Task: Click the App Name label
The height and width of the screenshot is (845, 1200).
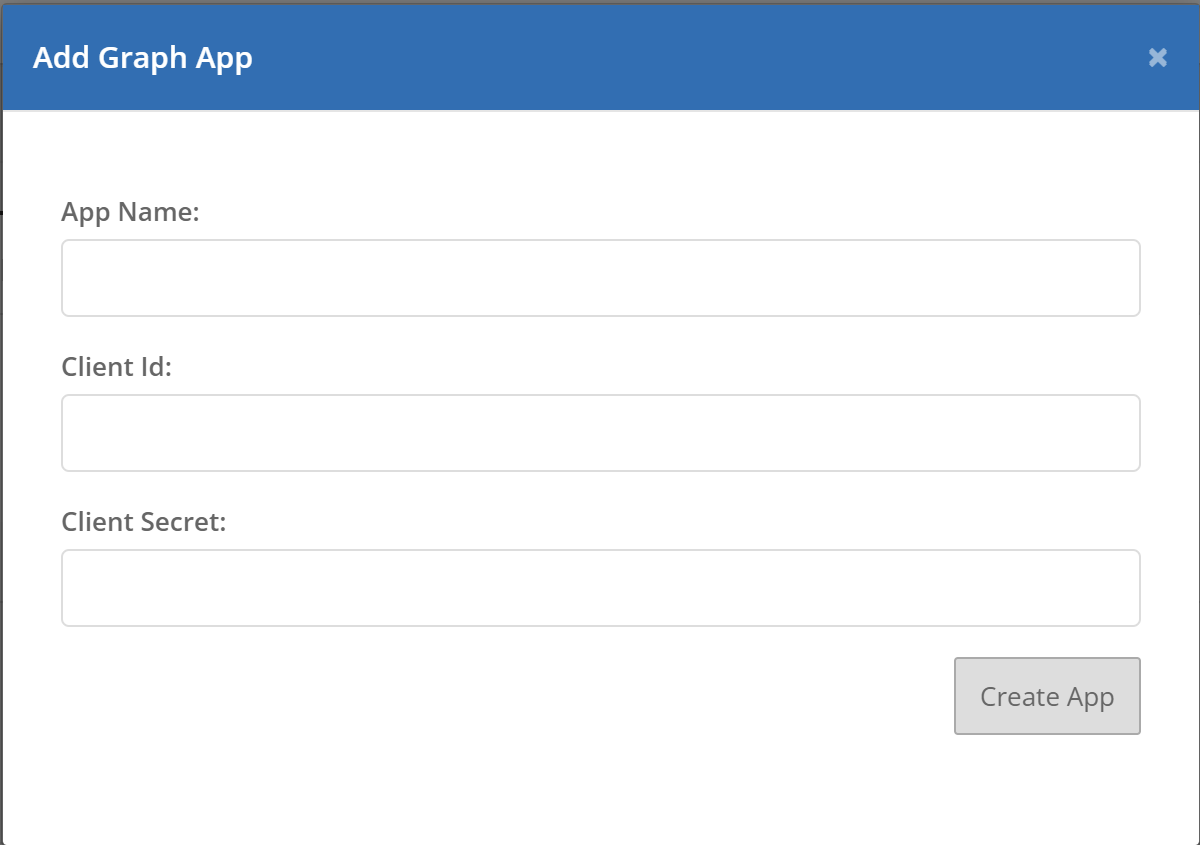Action: 131,212
